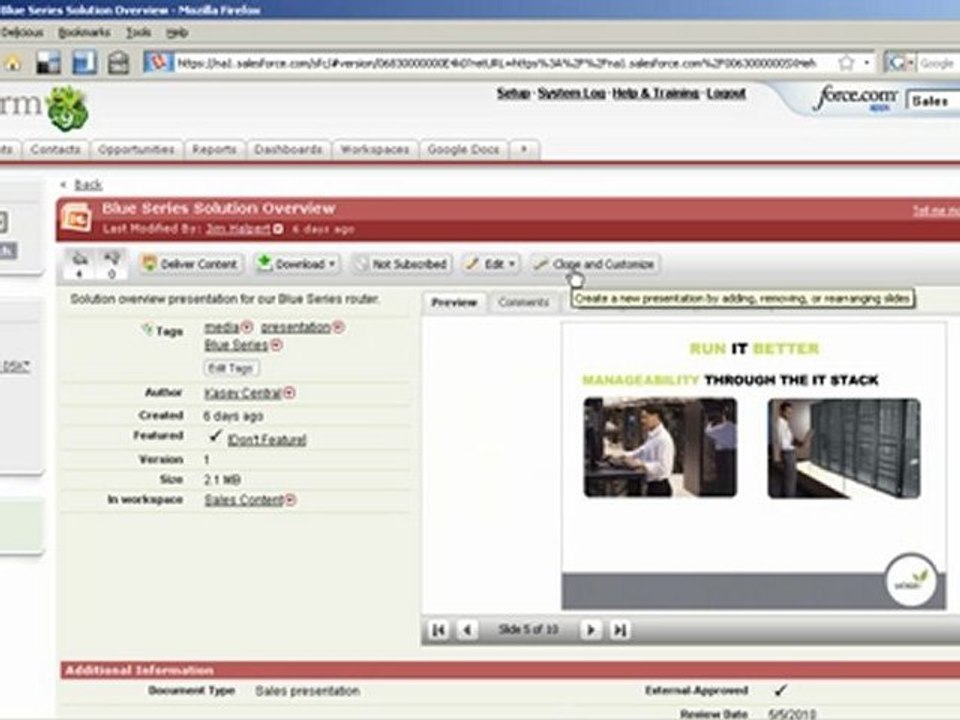This screenshot has height=720, width=960.
Task: Select the Preview tab
Action: [x=454, y=302]
